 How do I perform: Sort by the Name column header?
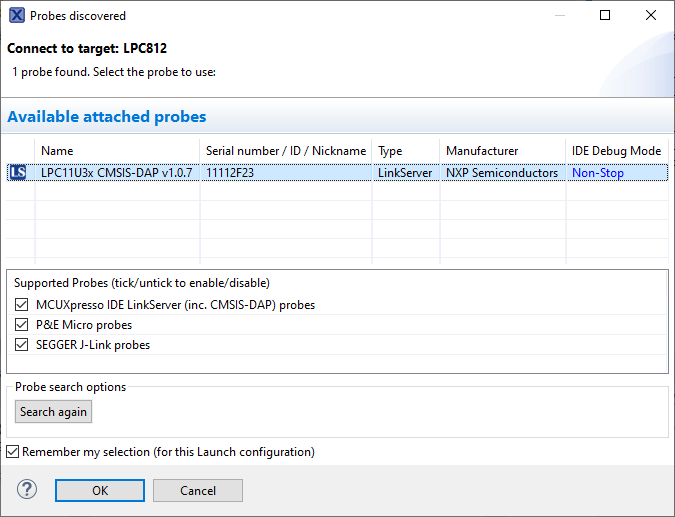coord(58,151)
